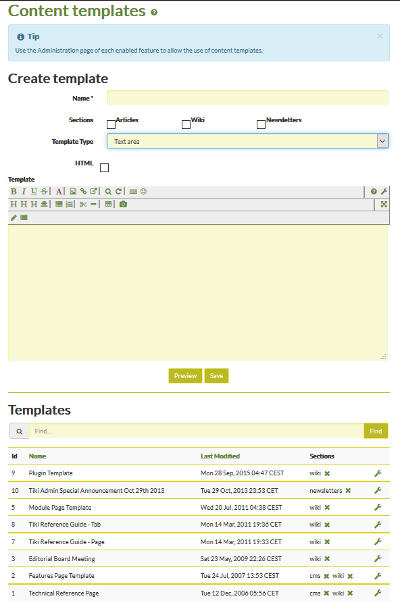Enable the Newsletters section checkbox

pos(261,124)
